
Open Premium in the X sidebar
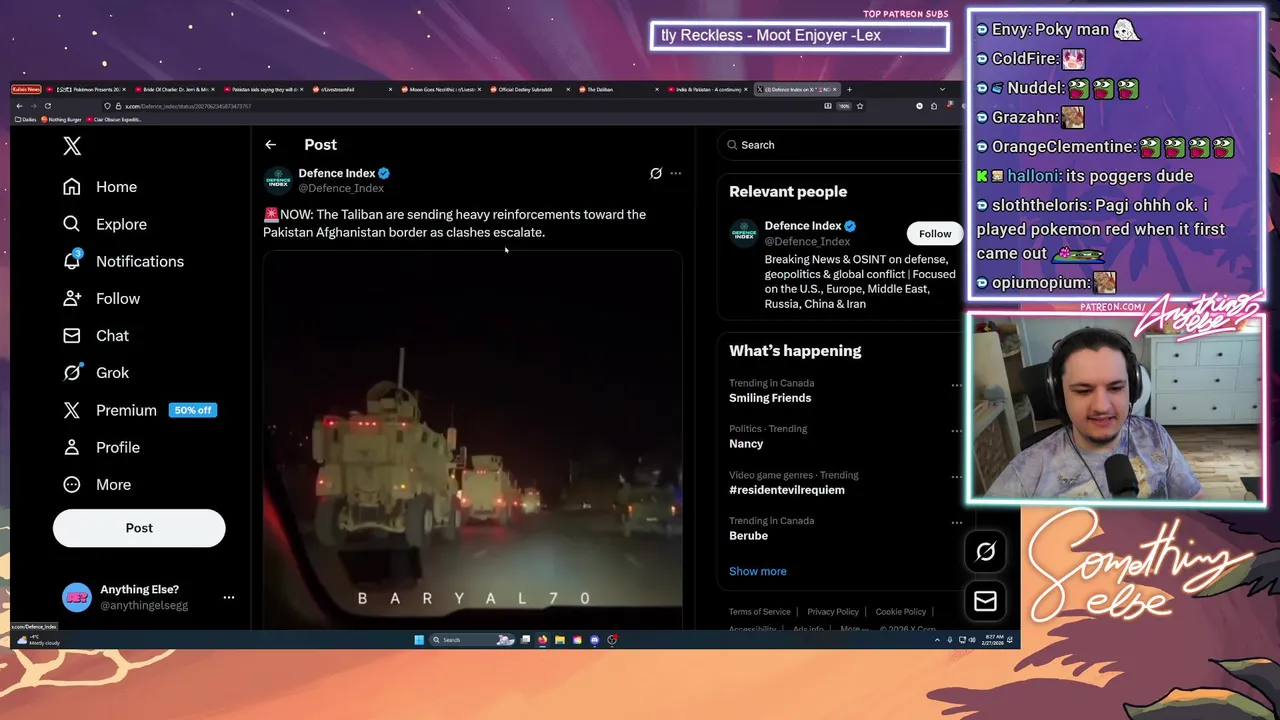tap(139, 410)
